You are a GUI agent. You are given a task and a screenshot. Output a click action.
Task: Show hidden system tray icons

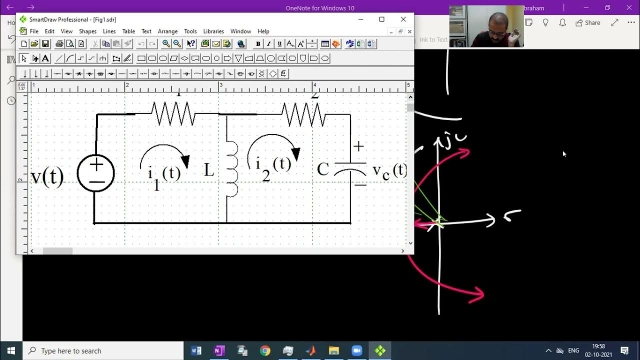coord(548,351)
